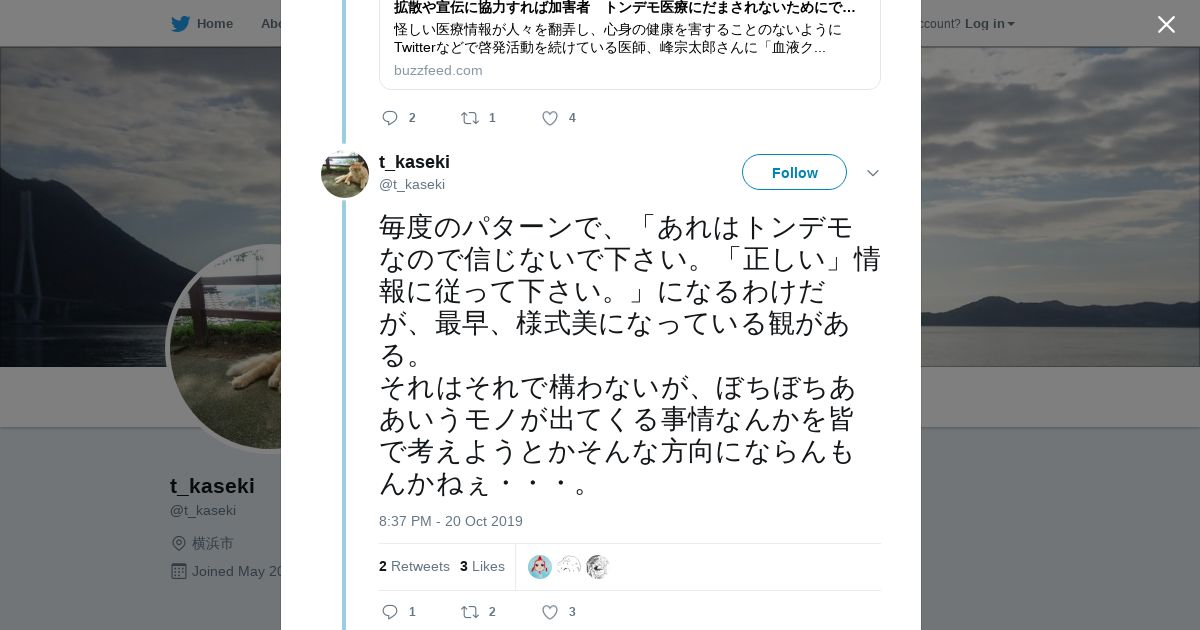The image size is (1200, 630).
Task: Retweet t_kaseki's main tweet
Action: pos(469,612)
